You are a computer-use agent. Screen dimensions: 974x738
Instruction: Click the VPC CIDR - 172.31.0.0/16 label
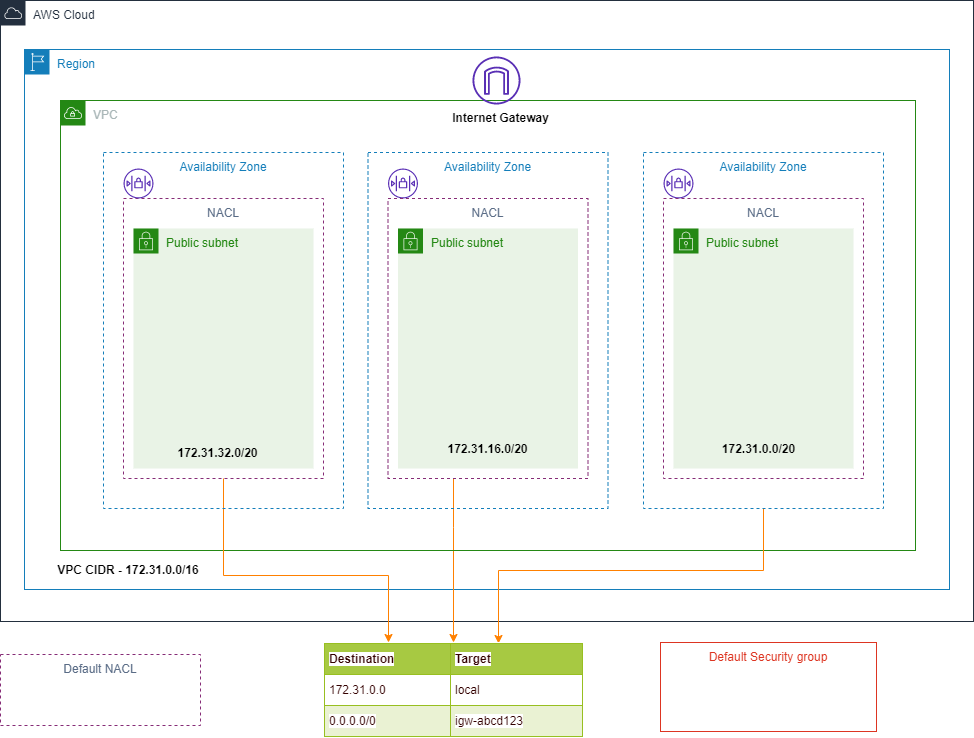click(128, 570)
